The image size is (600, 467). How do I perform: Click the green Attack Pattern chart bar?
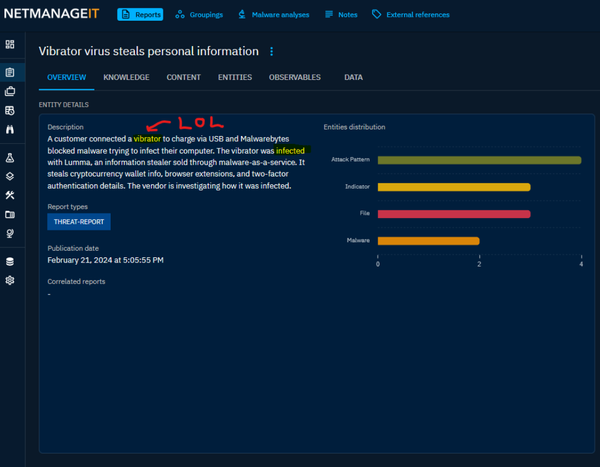coord(479,160)
